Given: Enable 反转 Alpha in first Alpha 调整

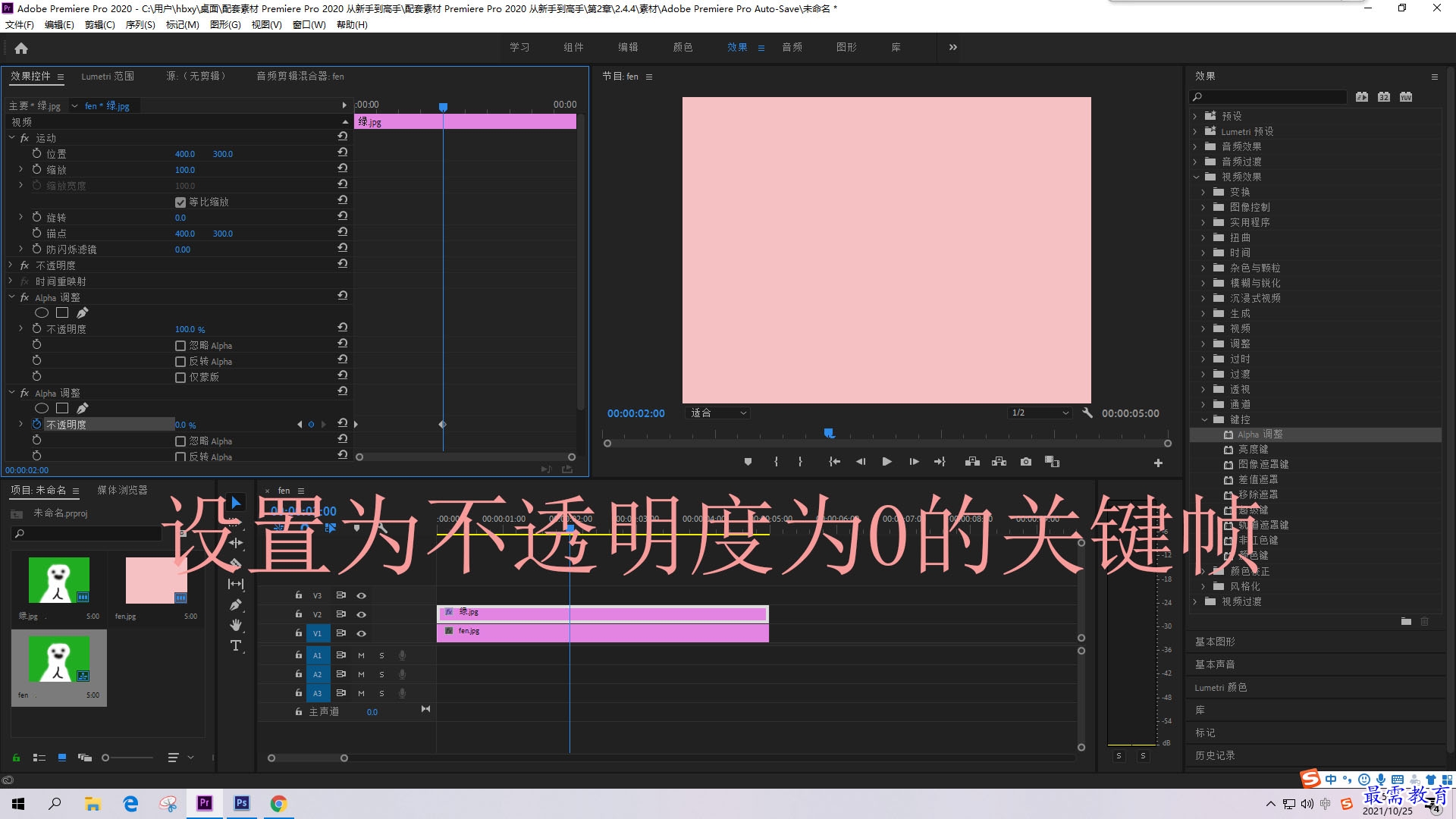Looking at the screenshot, I should (180, 362).
